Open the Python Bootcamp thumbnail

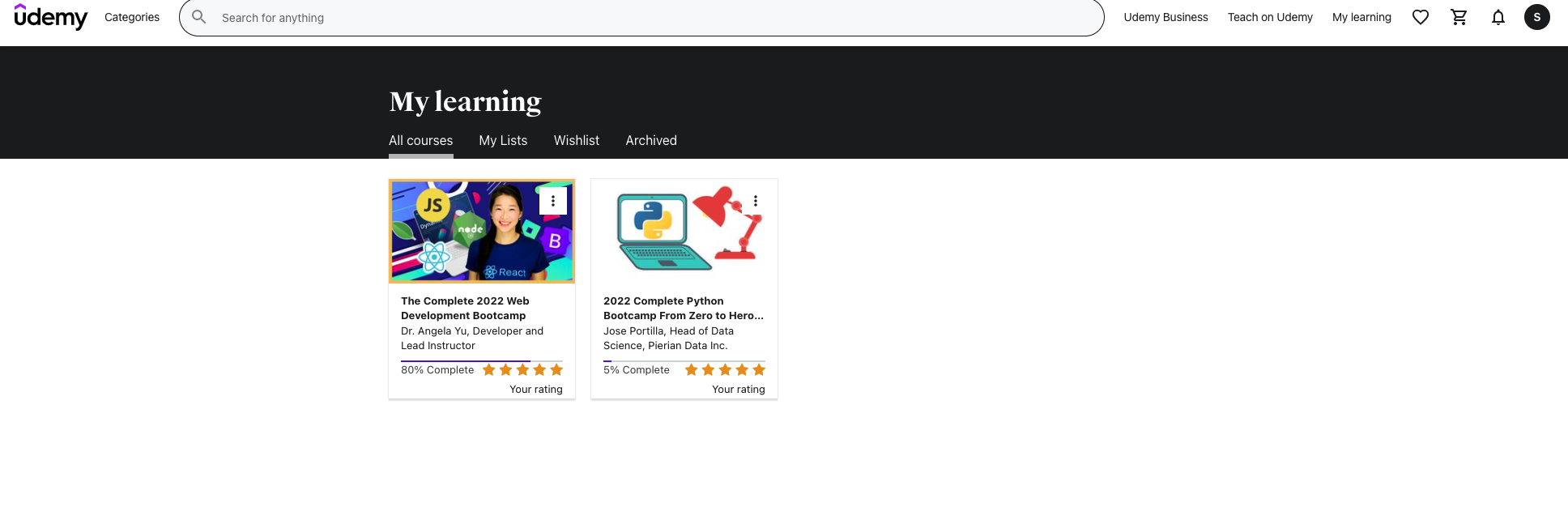pos(684,231)
